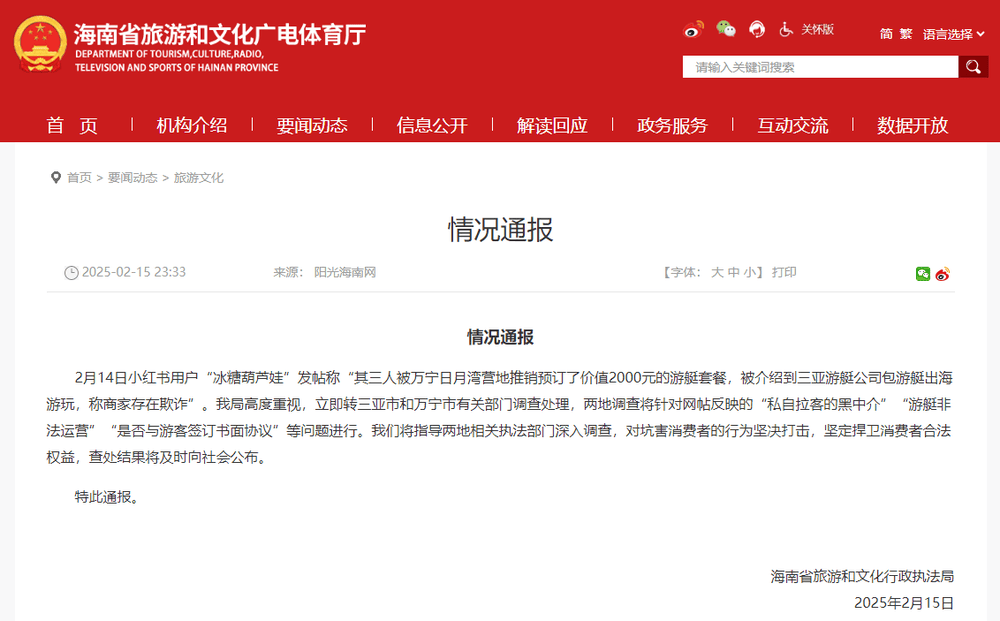
Task: Click the 关怀版 accessibility wheelchair icon
Action: coord(785,29)
